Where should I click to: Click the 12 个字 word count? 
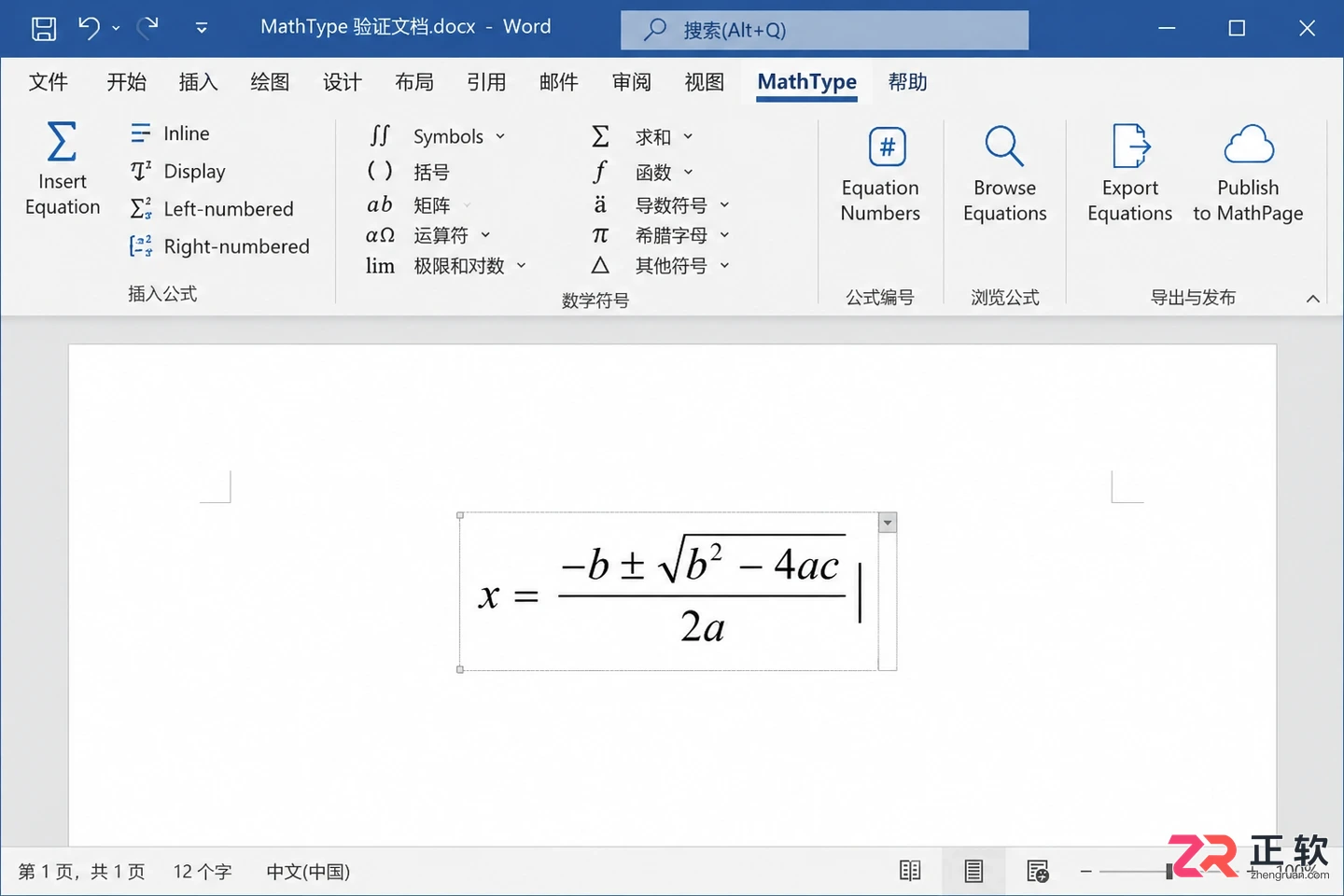[203, 872]
